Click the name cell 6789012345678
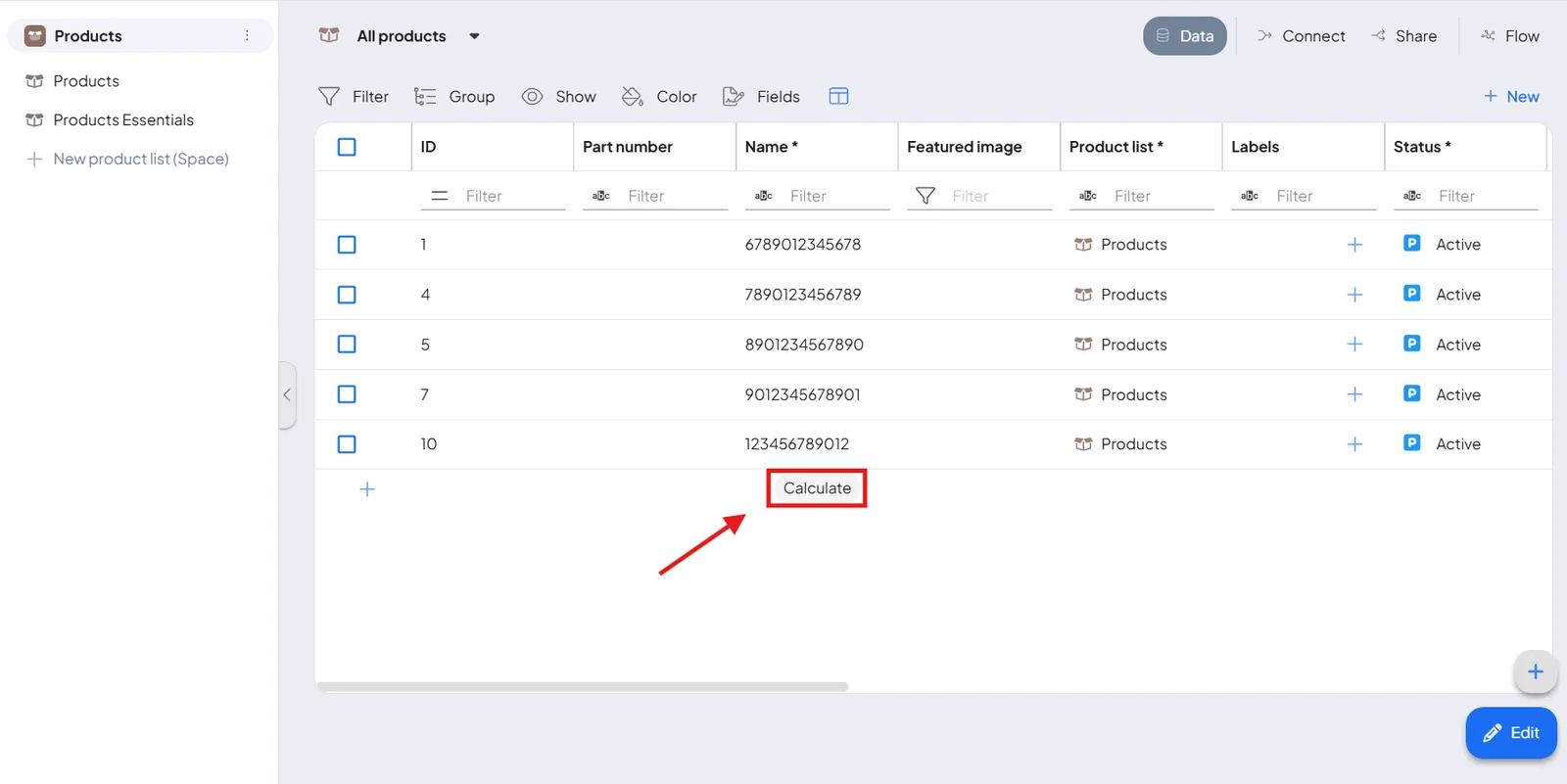Image resolution: width=1567 pixels, height=784 pixels. (803, 245)
